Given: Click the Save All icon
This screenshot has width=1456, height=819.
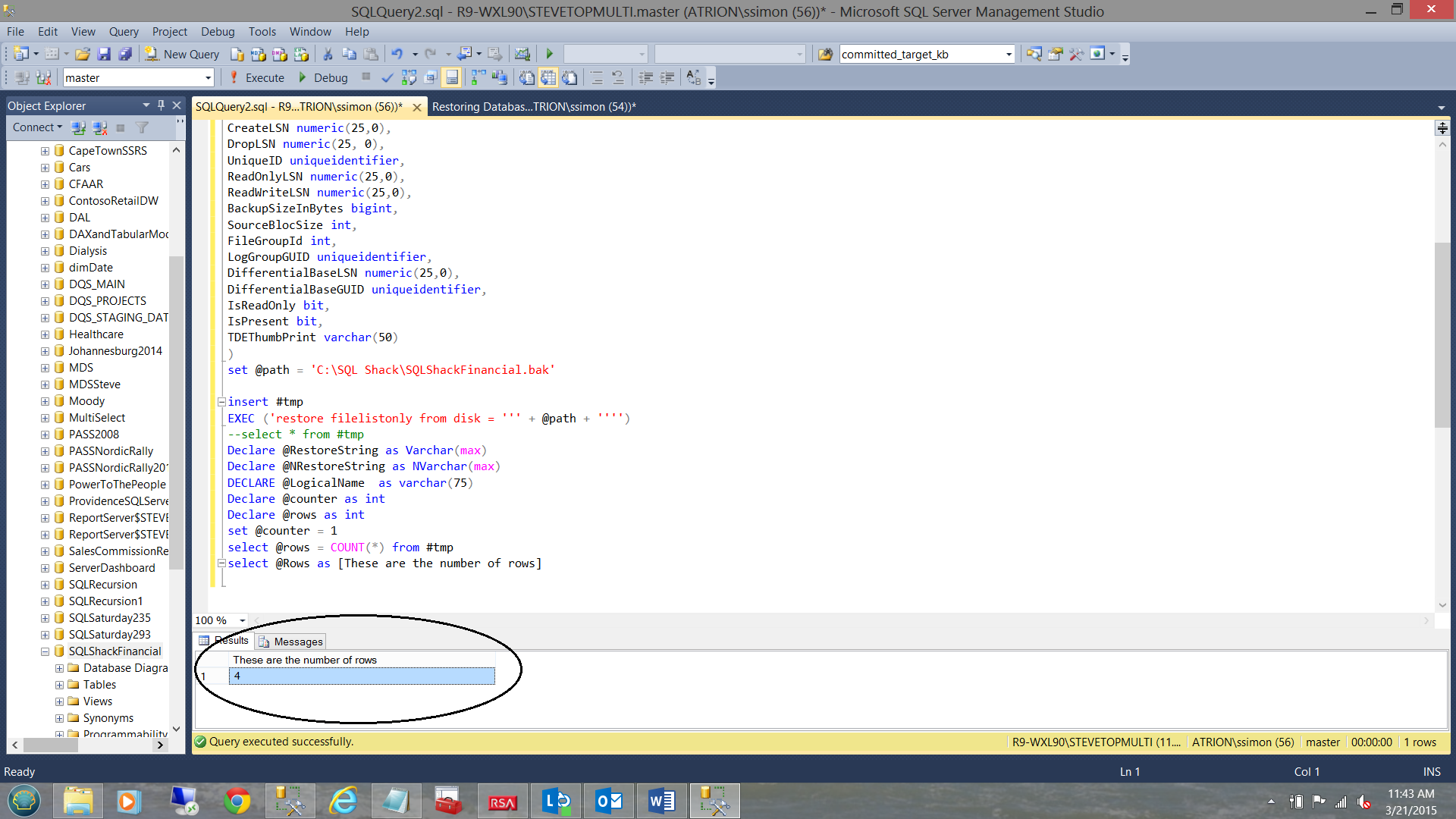Looking at the screenshot, I should [x=125, y=54].
